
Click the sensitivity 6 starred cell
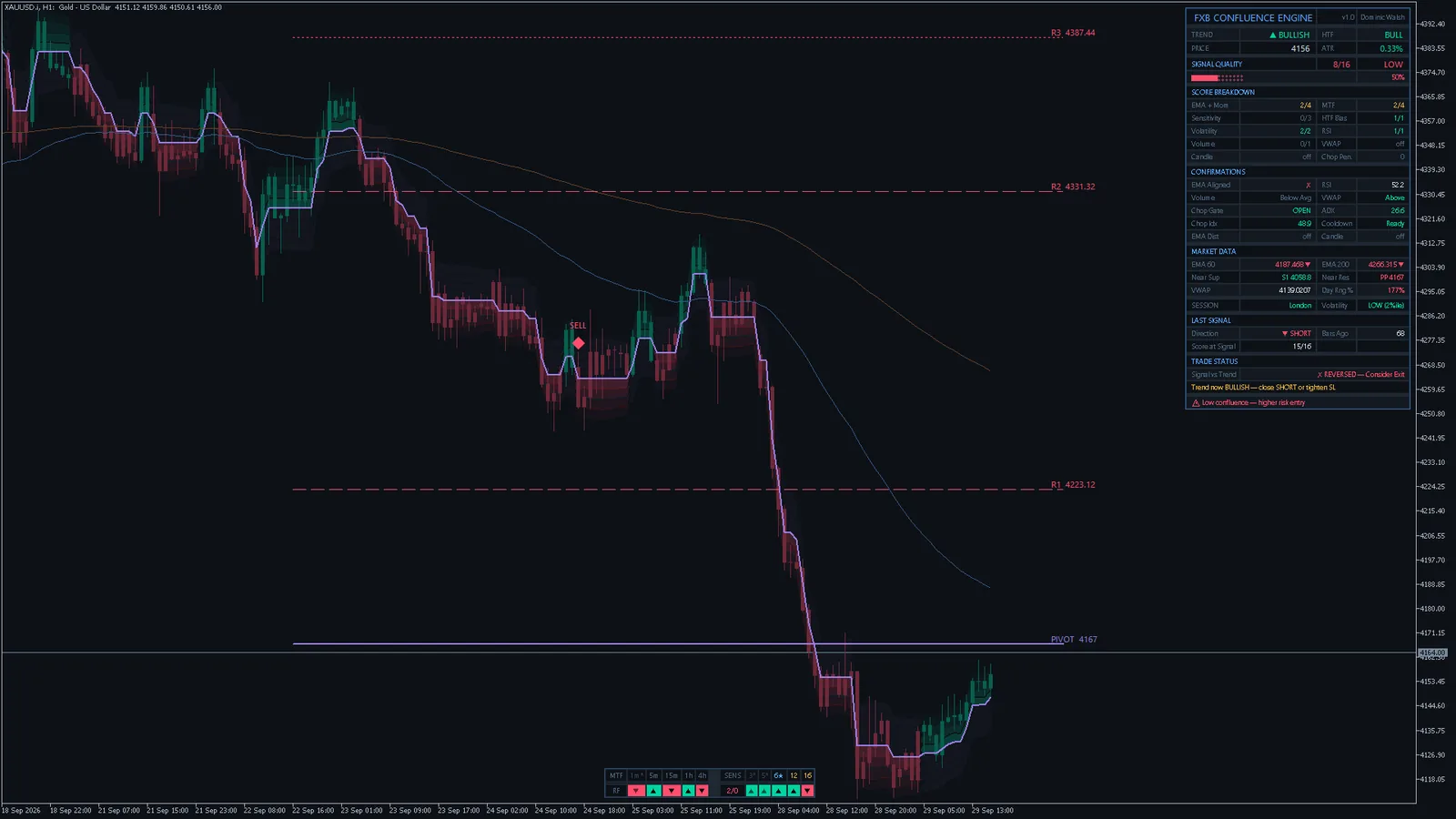click(x=779, y=775)
